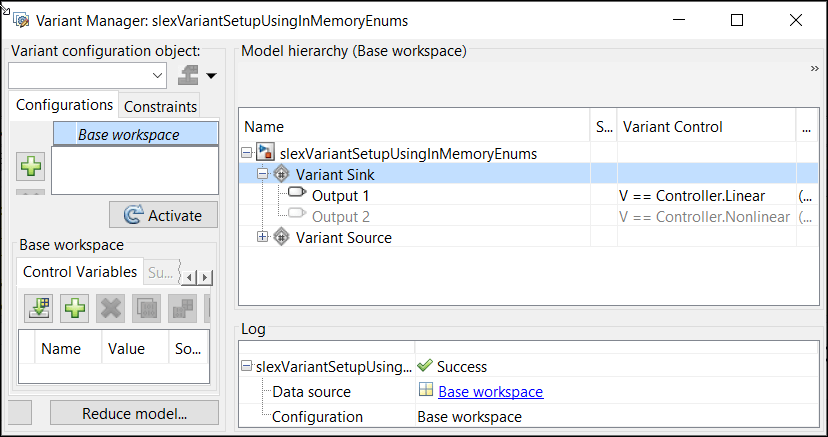Viewport: 828px width, 437px height.
Task: Click the Reduce model... button
Action: [x=135, y=414]
